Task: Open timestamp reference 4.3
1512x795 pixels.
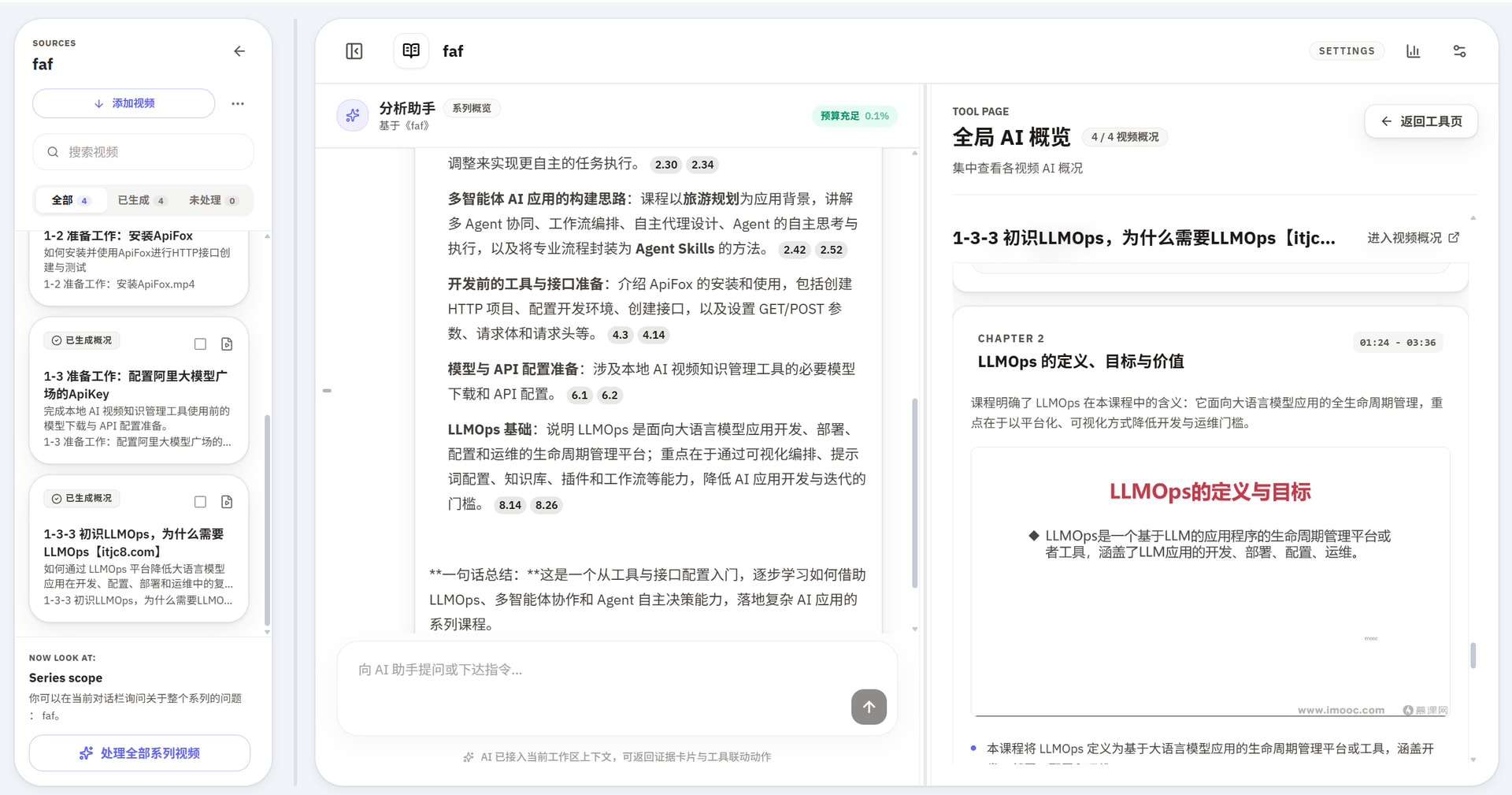Action: [x=621, y=335]
